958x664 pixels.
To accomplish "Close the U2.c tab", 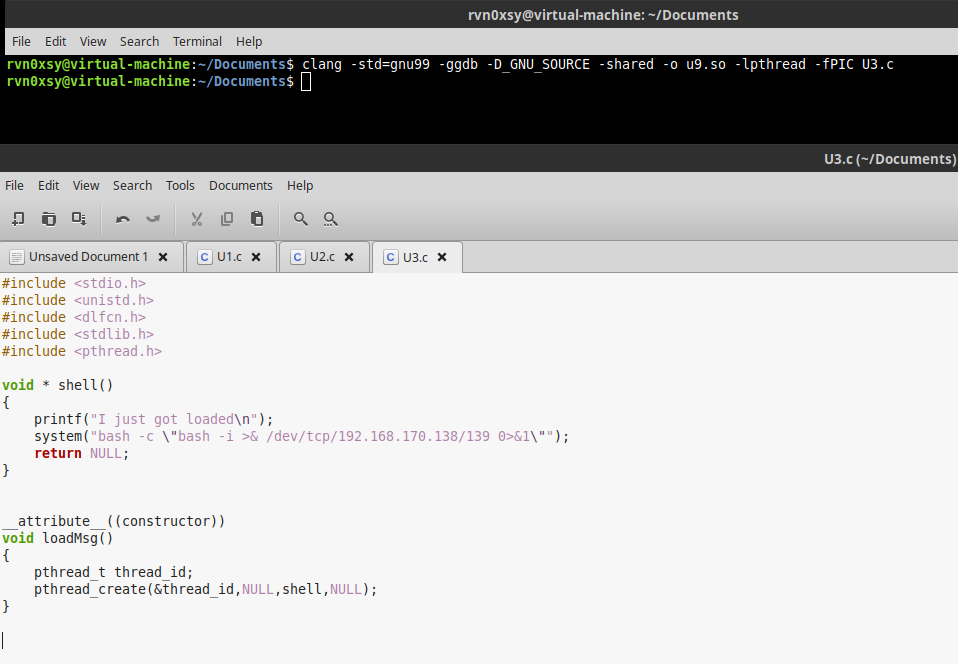I will (x=349, y=257).
